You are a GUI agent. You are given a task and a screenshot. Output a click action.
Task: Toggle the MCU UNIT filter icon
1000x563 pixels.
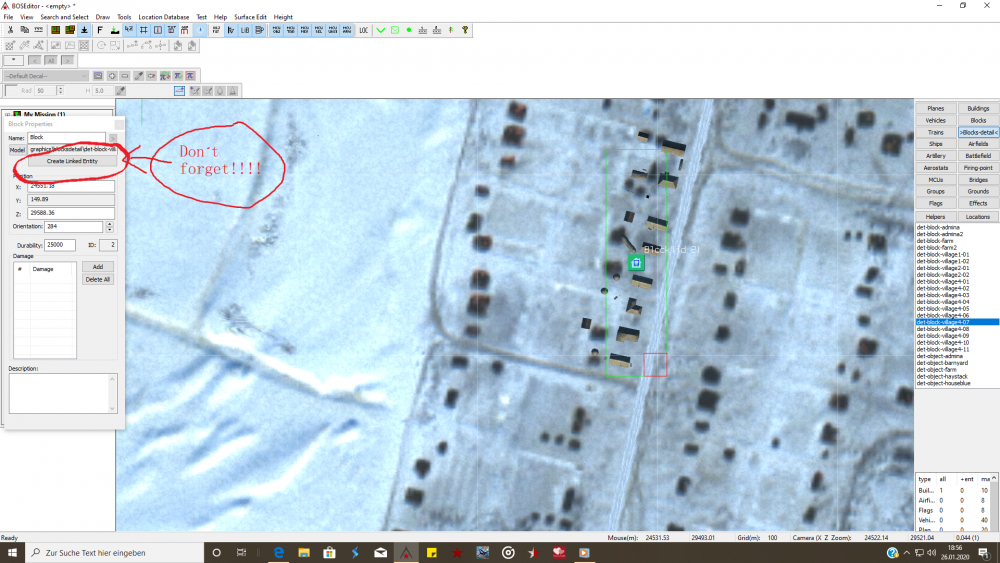point(332,30)
